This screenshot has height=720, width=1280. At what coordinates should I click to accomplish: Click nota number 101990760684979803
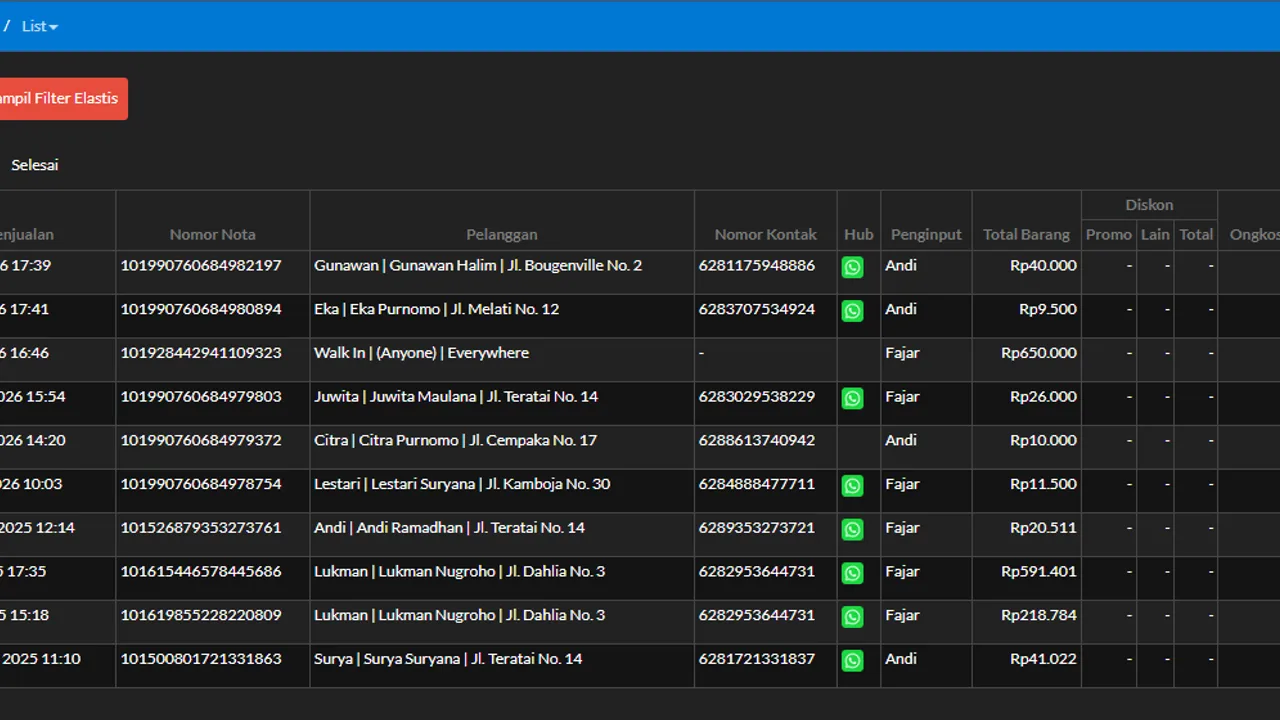201,396
